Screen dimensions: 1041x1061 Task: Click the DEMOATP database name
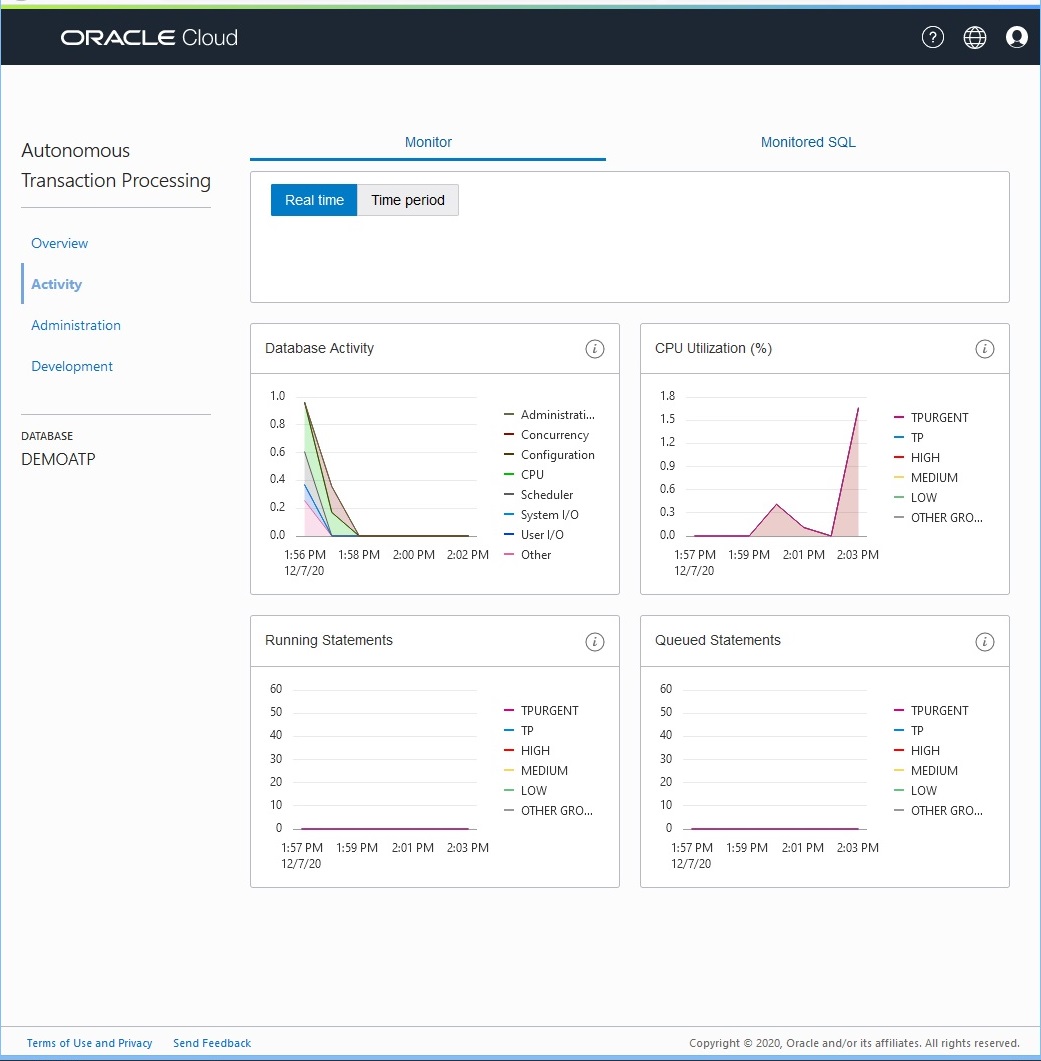point(58,459)
